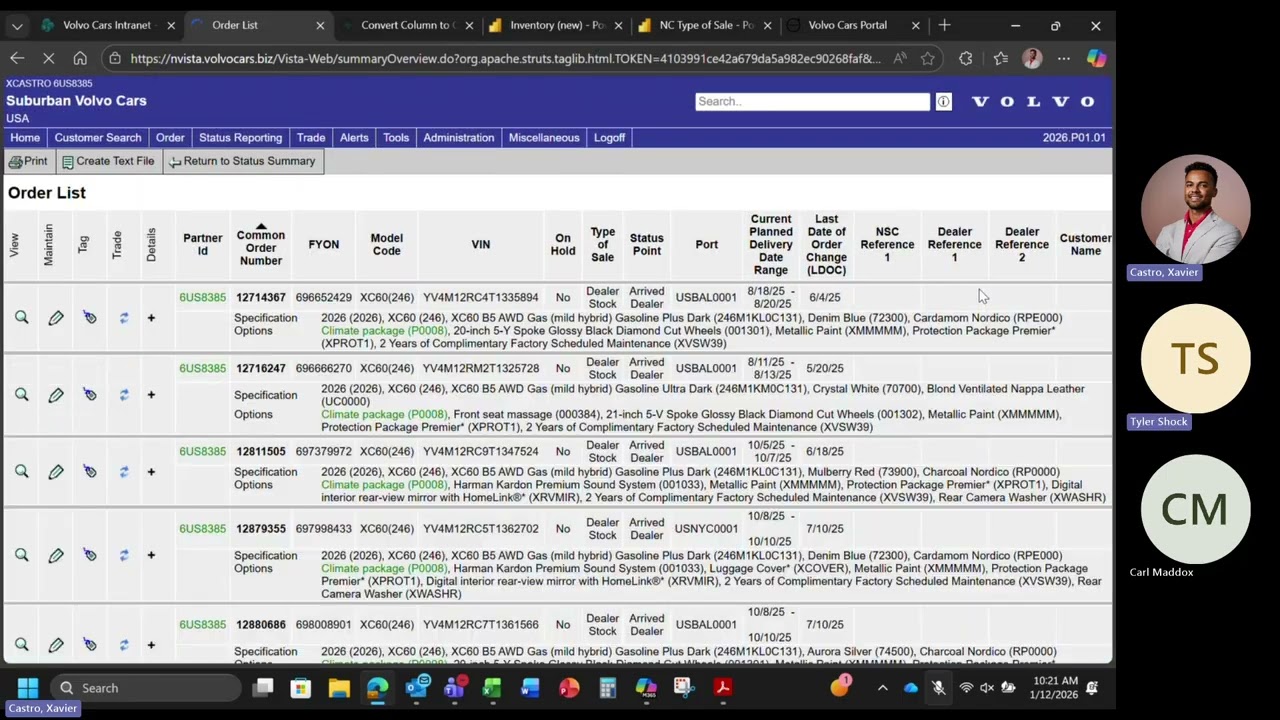Click trade arrows icon for order 12811505

(124, 472)
